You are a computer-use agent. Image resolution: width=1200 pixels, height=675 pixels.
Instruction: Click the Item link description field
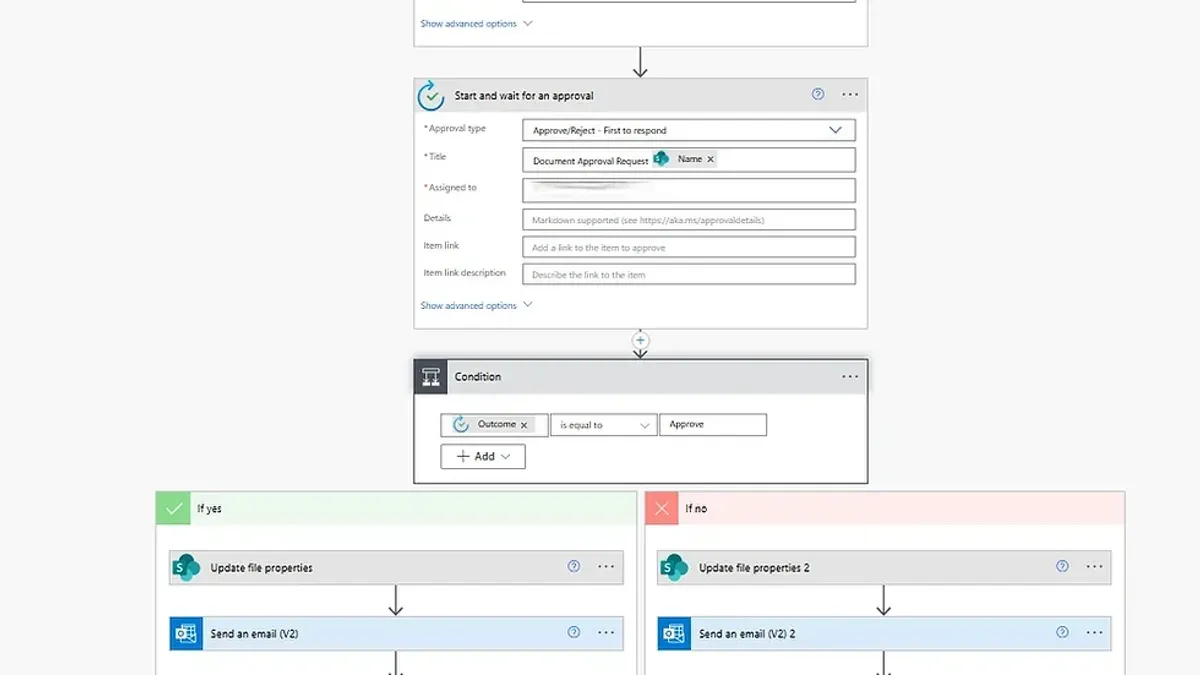click(x=689, y=274)
